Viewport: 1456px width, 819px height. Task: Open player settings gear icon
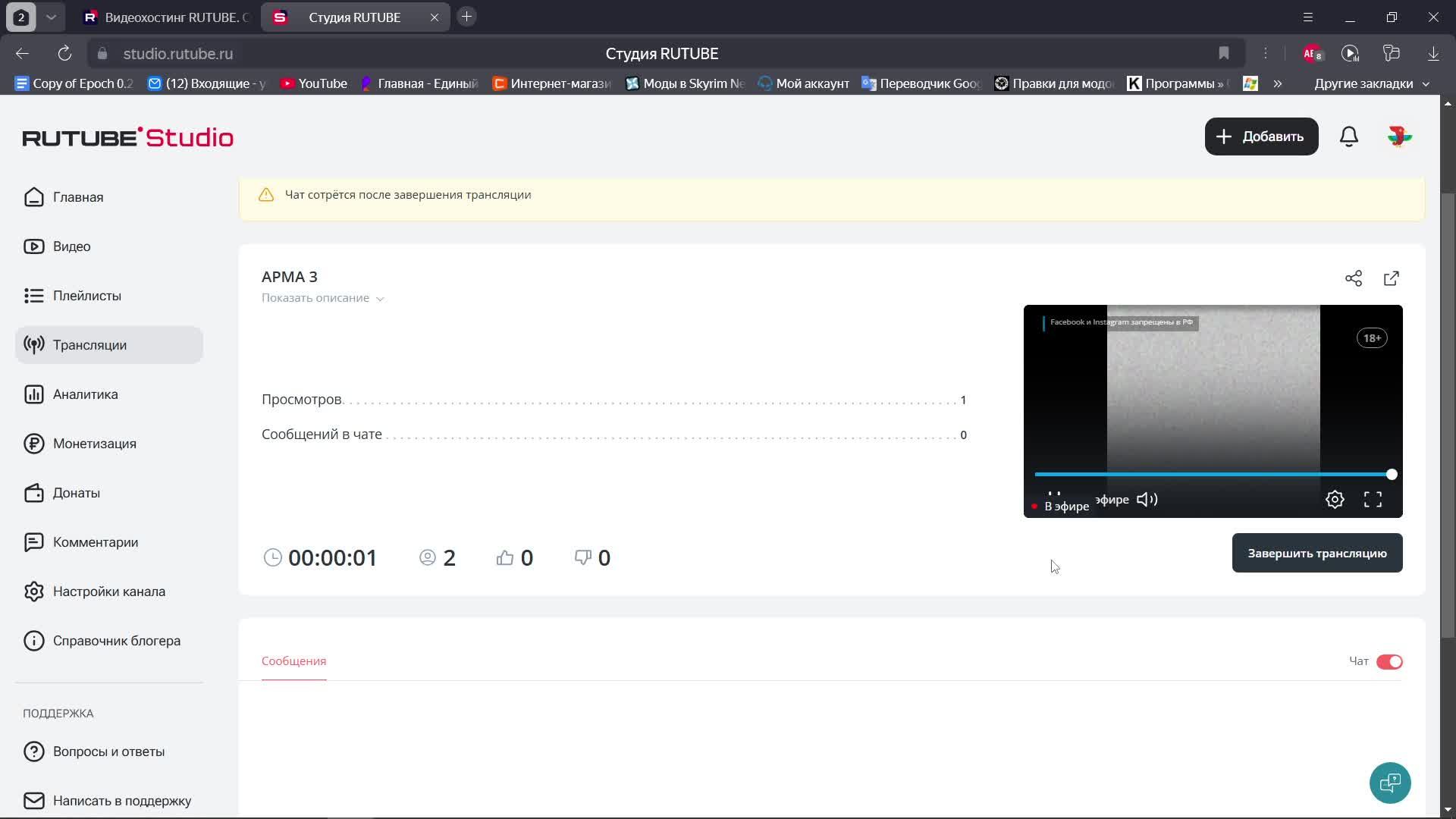1335,499
